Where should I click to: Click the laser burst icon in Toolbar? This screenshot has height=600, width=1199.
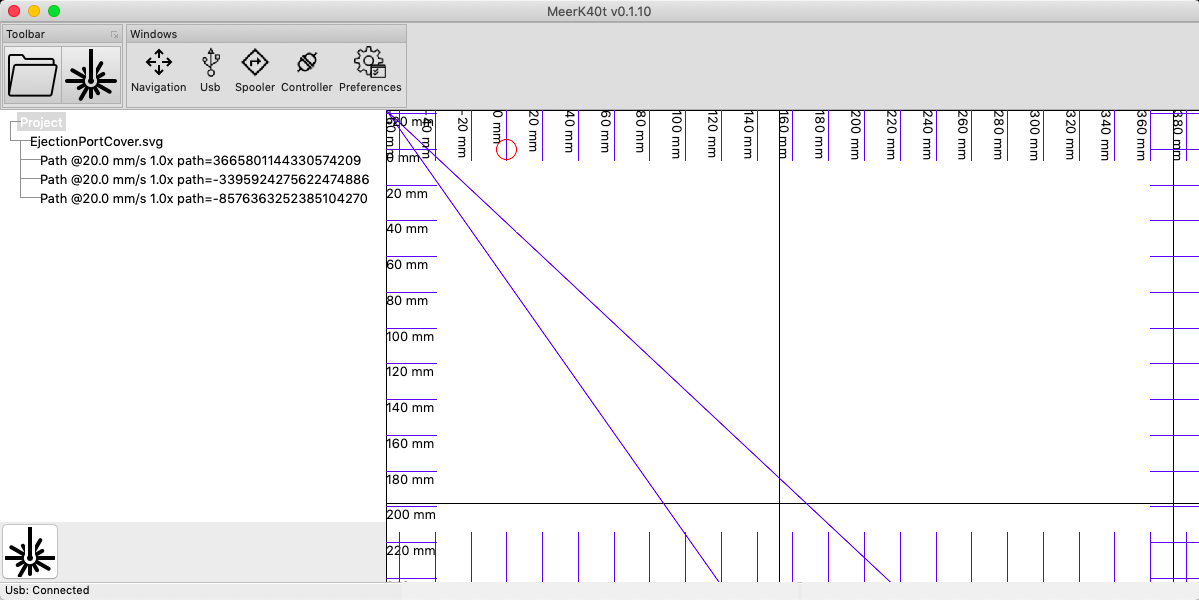click(x=91, y=75)
